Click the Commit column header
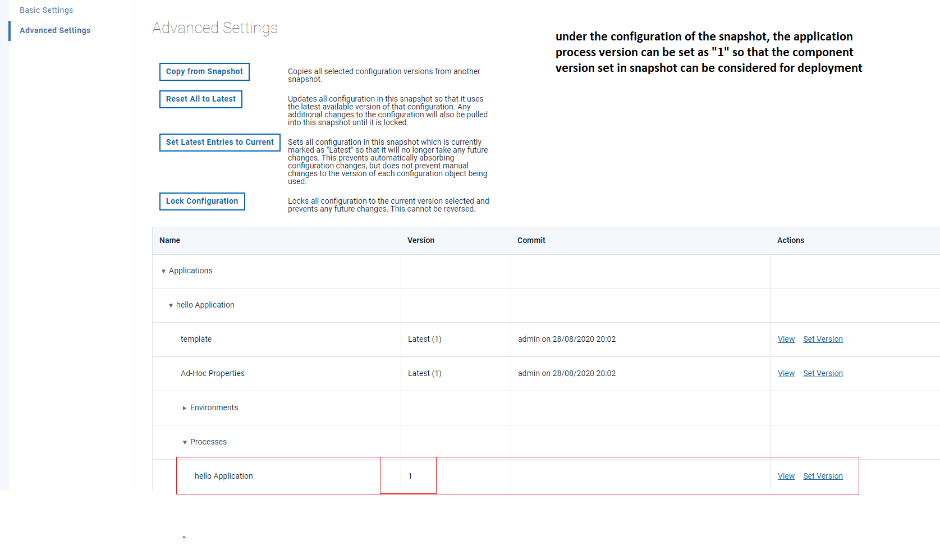 531,240
